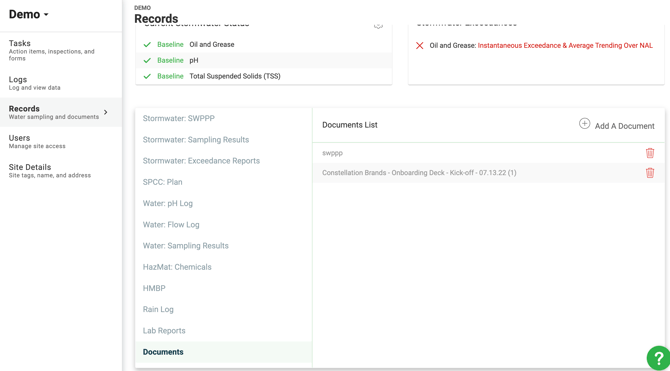The width and height of the screenshot is (670, 371).
Task: Click the Baseline label for Total Suspended Solids
Action: tap(170, 76)
